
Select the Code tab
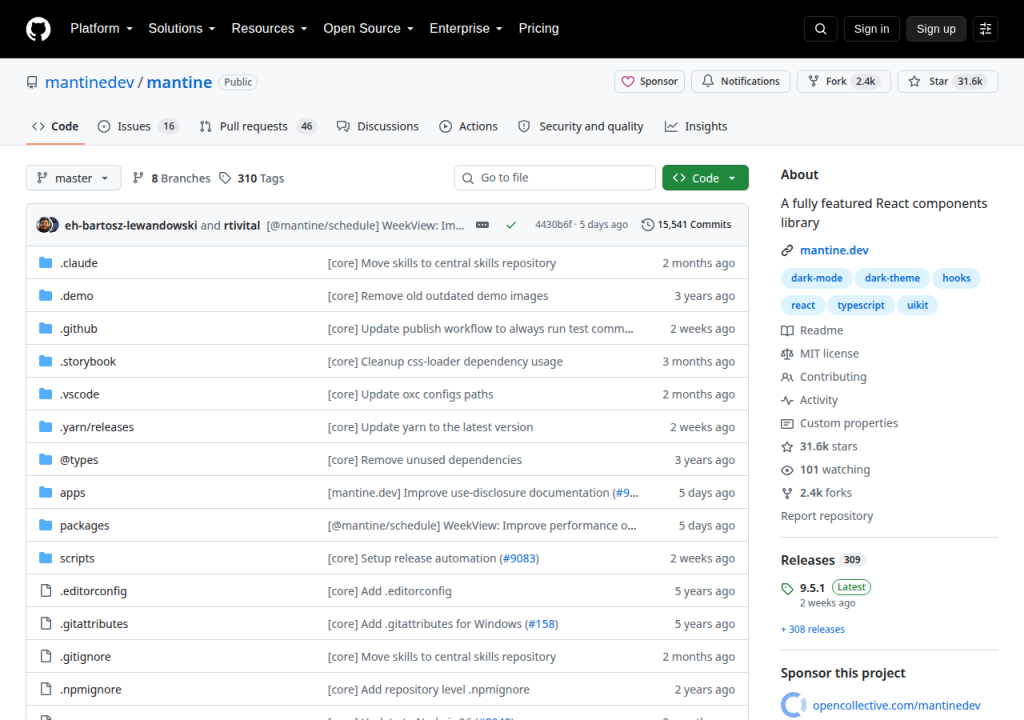click(x=56, y=127)
